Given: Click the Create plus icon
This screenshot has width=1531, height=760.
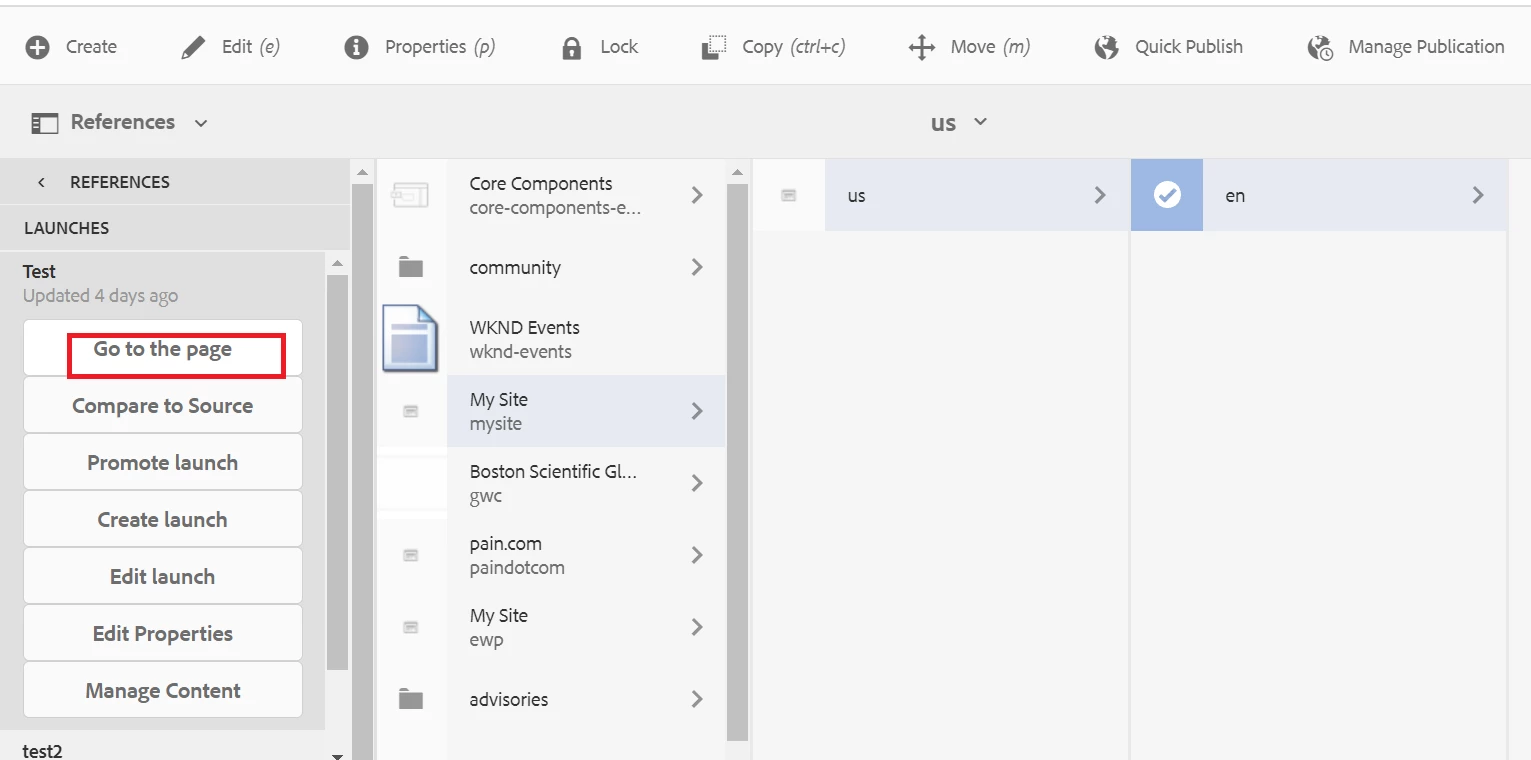Looking at the screenshot, I should tap(37, 47).
